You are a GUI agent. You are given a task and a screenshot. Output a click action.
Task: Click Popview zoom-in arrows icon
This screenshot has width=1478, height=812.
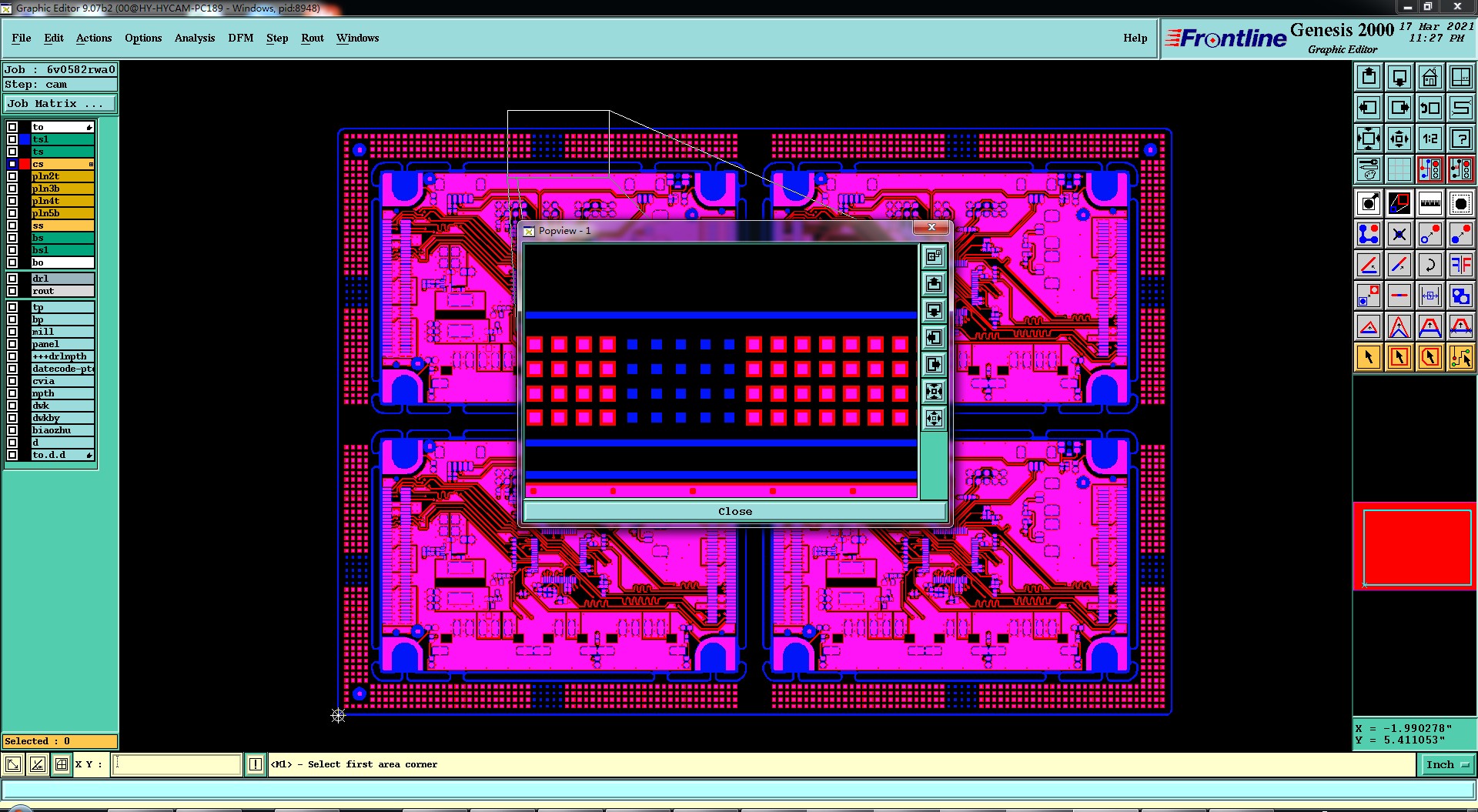(934, 418)
